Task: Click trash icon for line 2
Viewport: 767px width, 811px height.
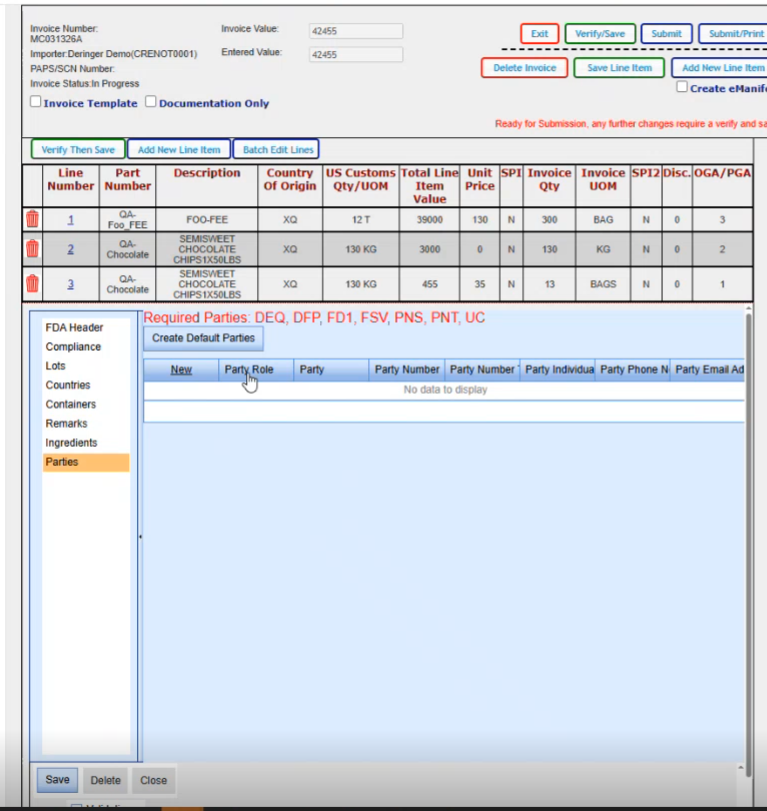Action: (x=32, y=249)
